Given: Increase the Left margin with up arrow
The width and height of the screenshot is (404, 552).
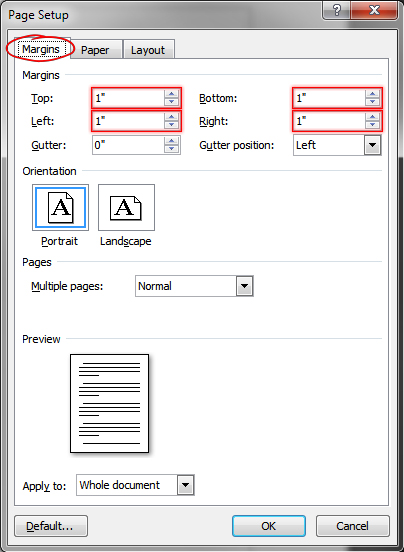Looking at the screenshot, I should tap(171, 117).
